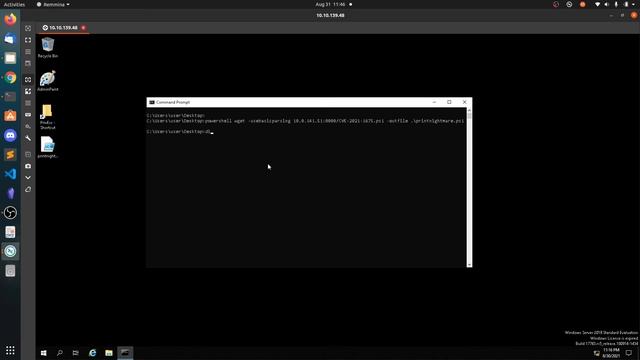640x360 pixels.
Task: Open Files app in Ubuntu dock
Action: pos(10,58)
